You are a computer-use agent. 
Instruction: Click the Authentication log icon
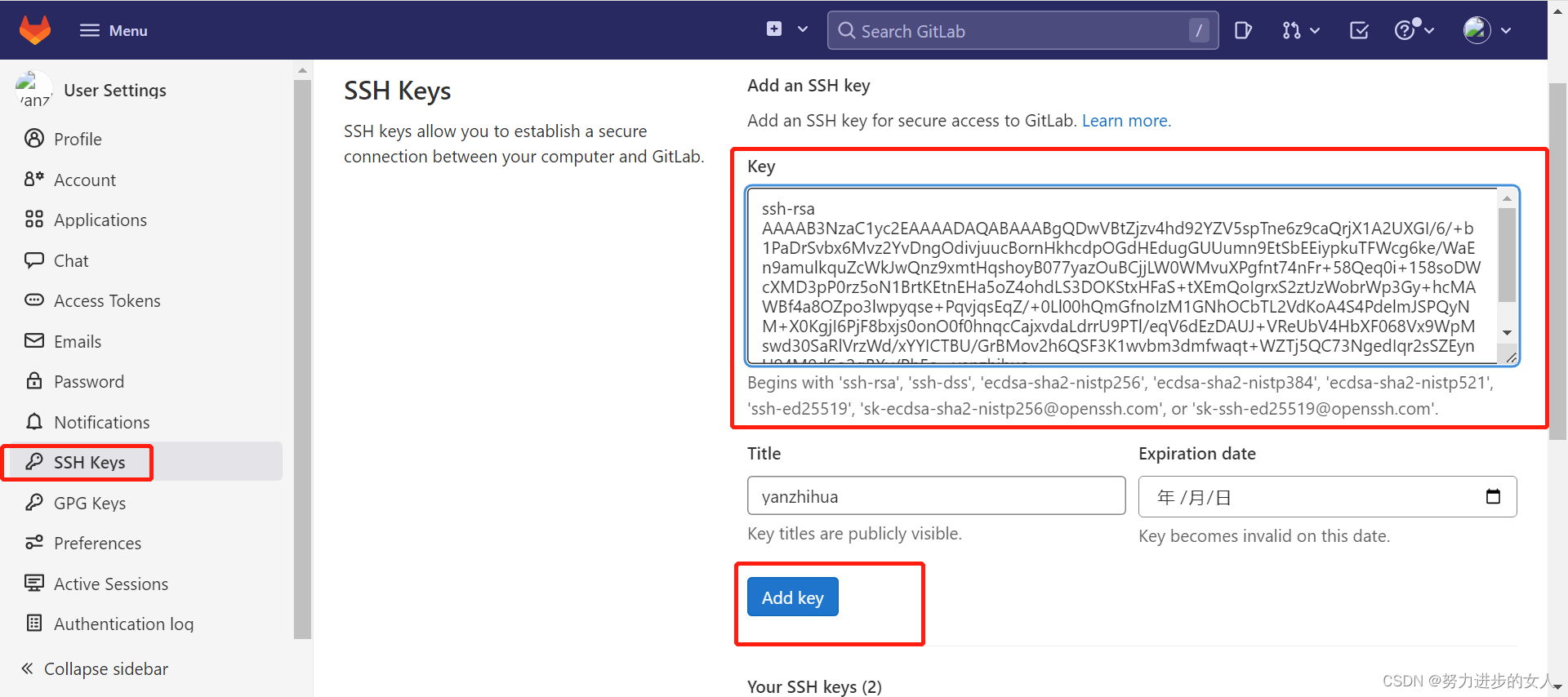pos(34,623)
